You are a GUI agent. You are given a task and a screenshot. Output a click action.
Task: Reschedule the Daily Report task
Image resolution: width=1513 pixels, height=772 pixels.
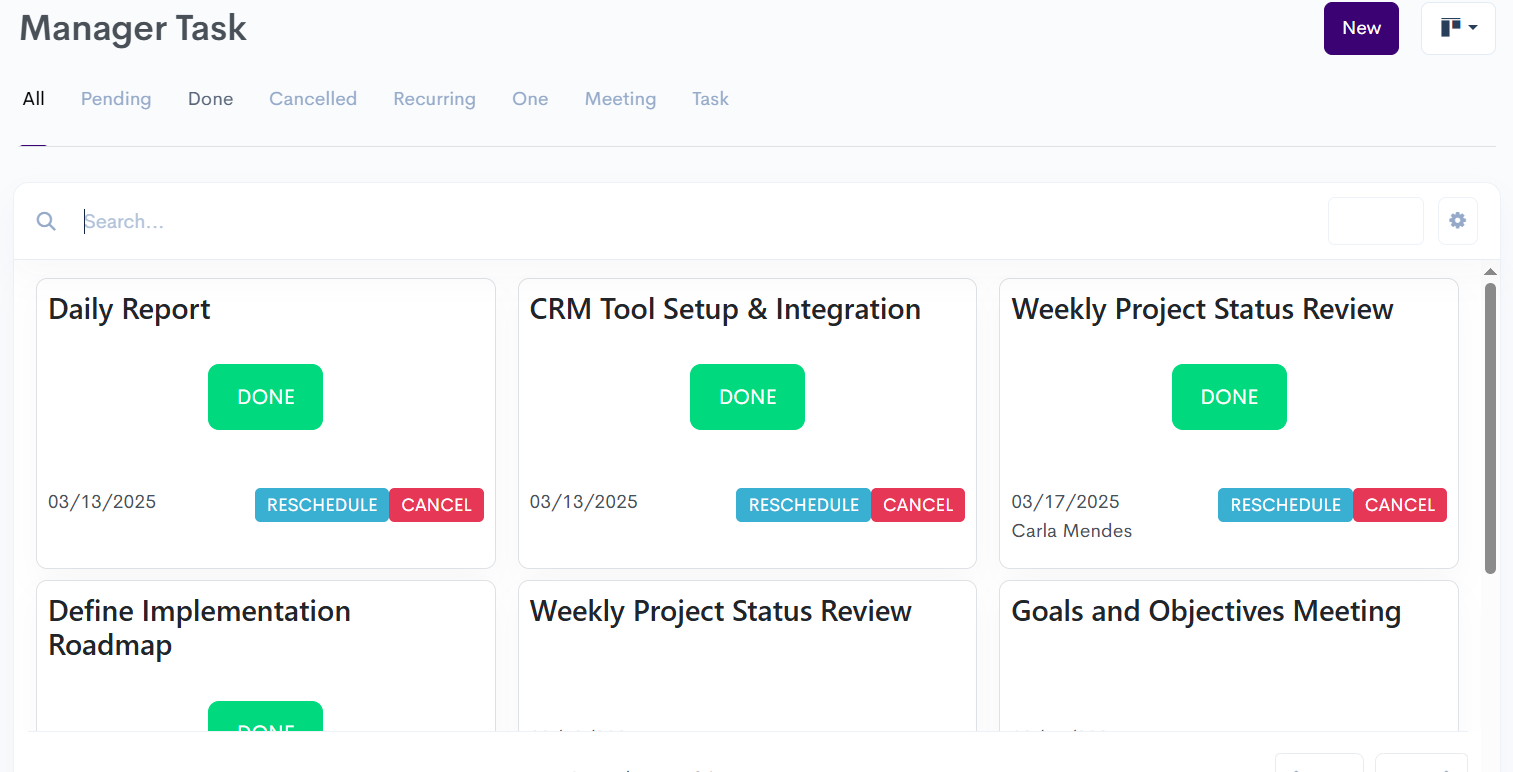point(321,505)
